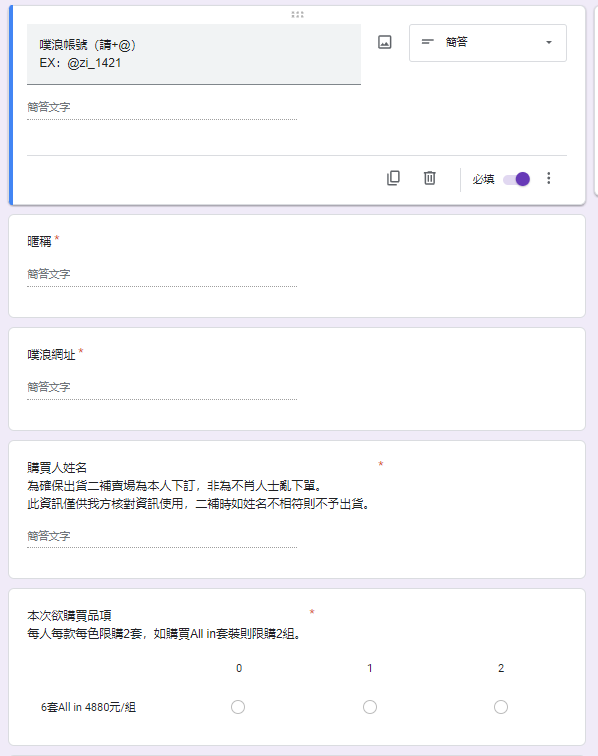Open more options three-dot menu
Image resolution: width=598 pixels, height=756 pixels.
(548, 178)
